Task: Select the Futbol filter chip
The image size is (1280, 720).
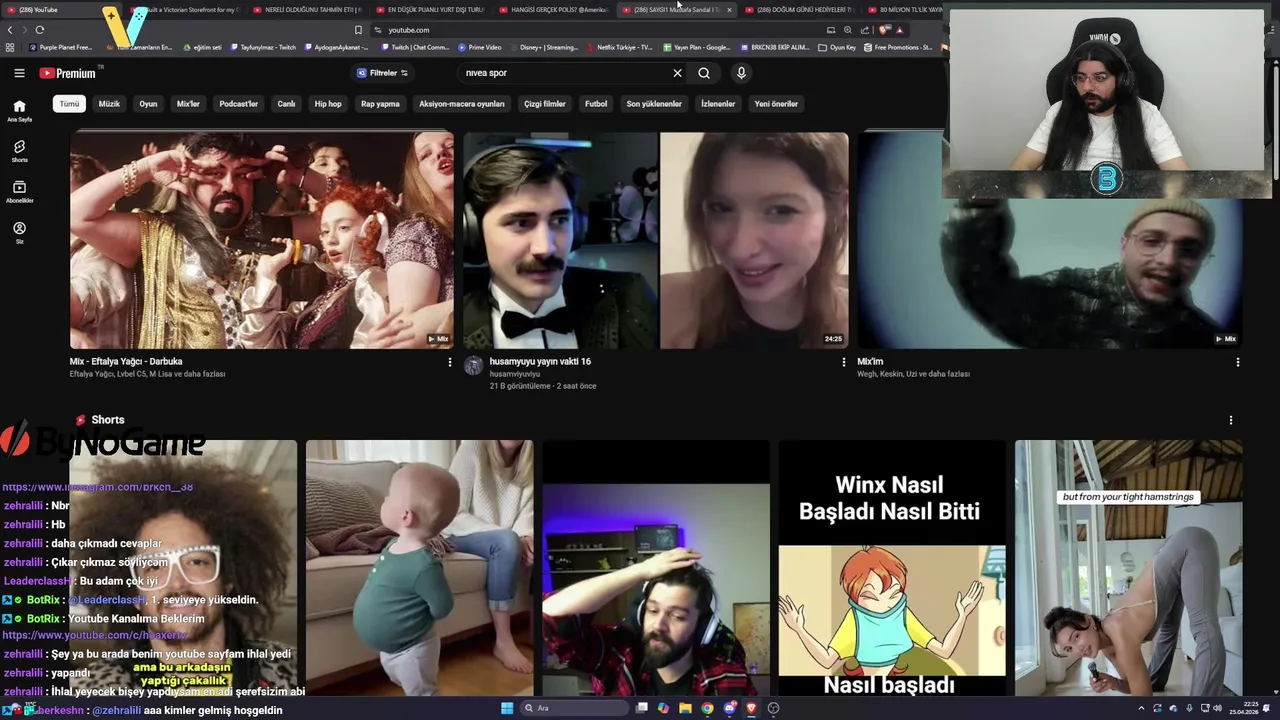Action: coord(596,104)
